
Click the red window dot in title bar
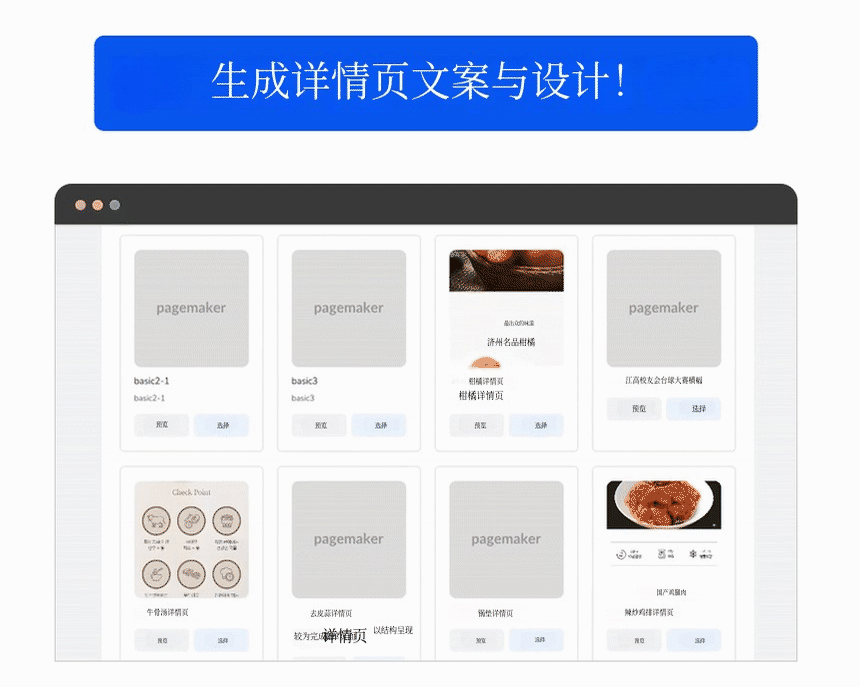pyautogui.click(x=80, y=205)
